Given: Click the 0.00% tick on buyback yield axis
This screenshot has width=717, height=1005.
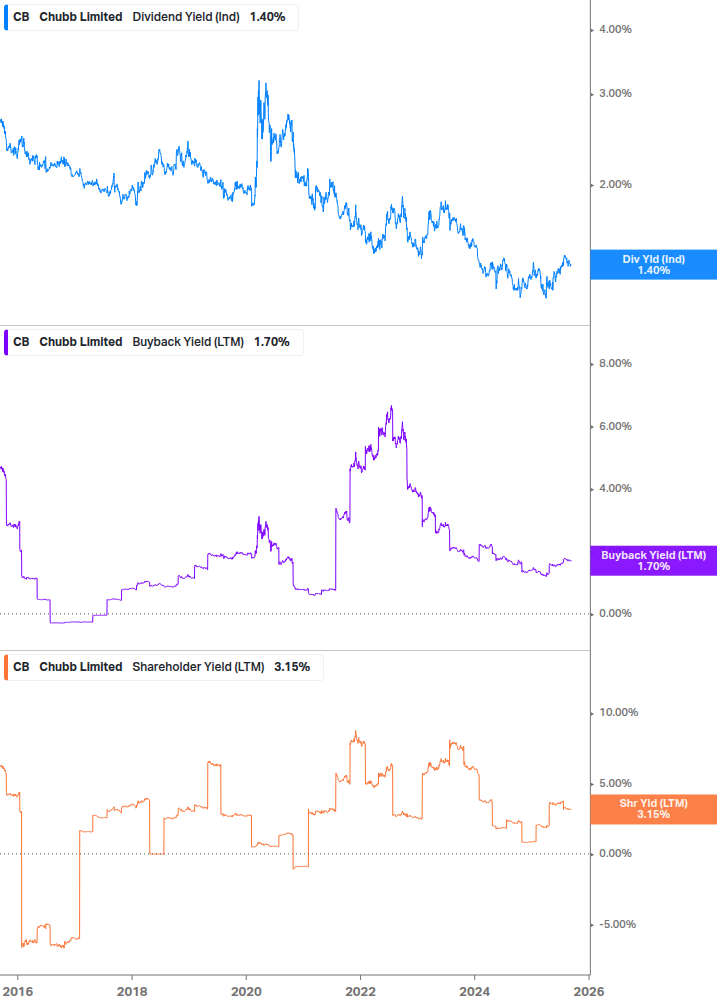Looking at the screenshot, I should (615, 613).
